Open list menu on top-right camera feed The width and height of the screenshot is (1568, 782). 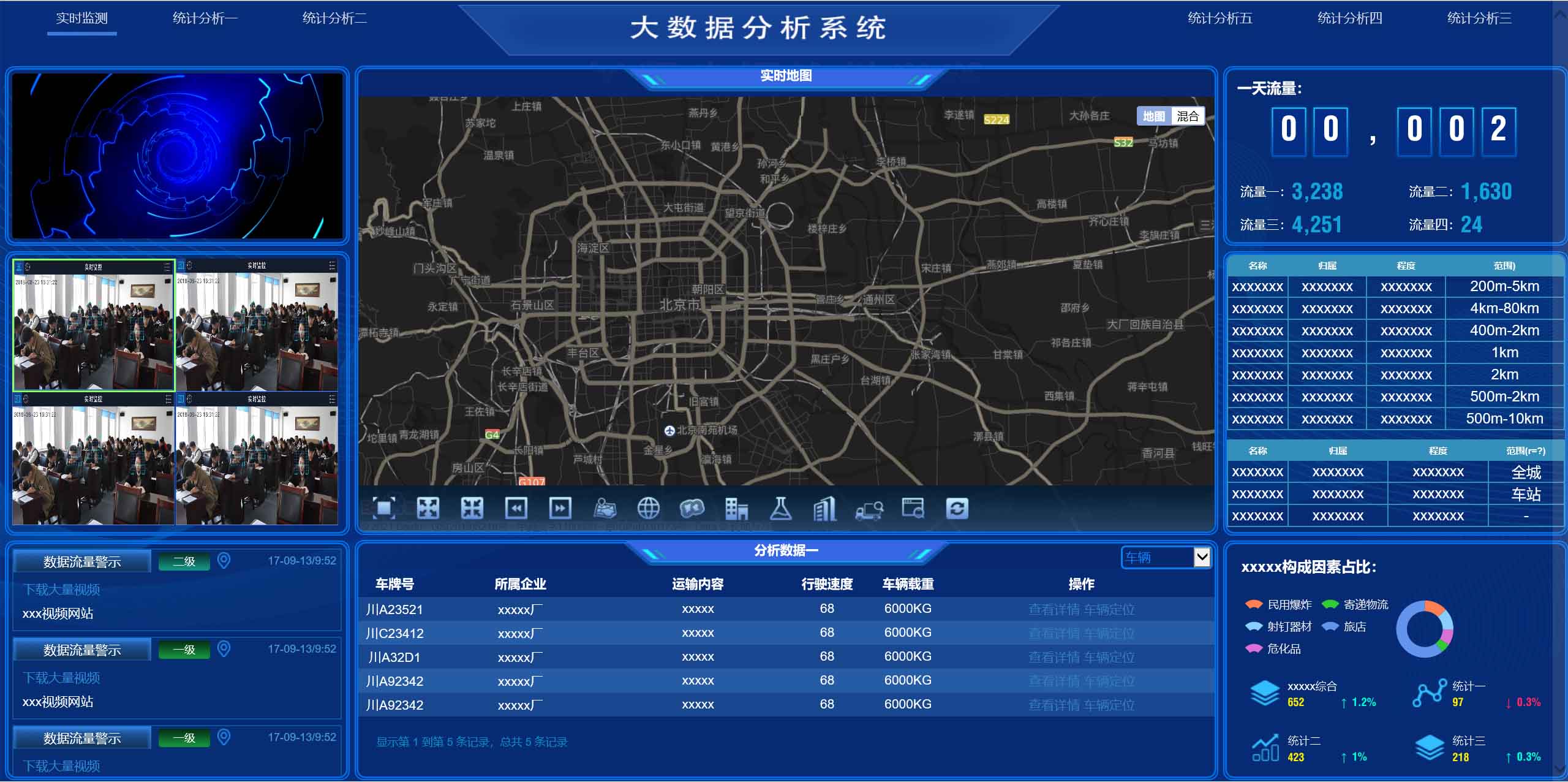[332, 265]
